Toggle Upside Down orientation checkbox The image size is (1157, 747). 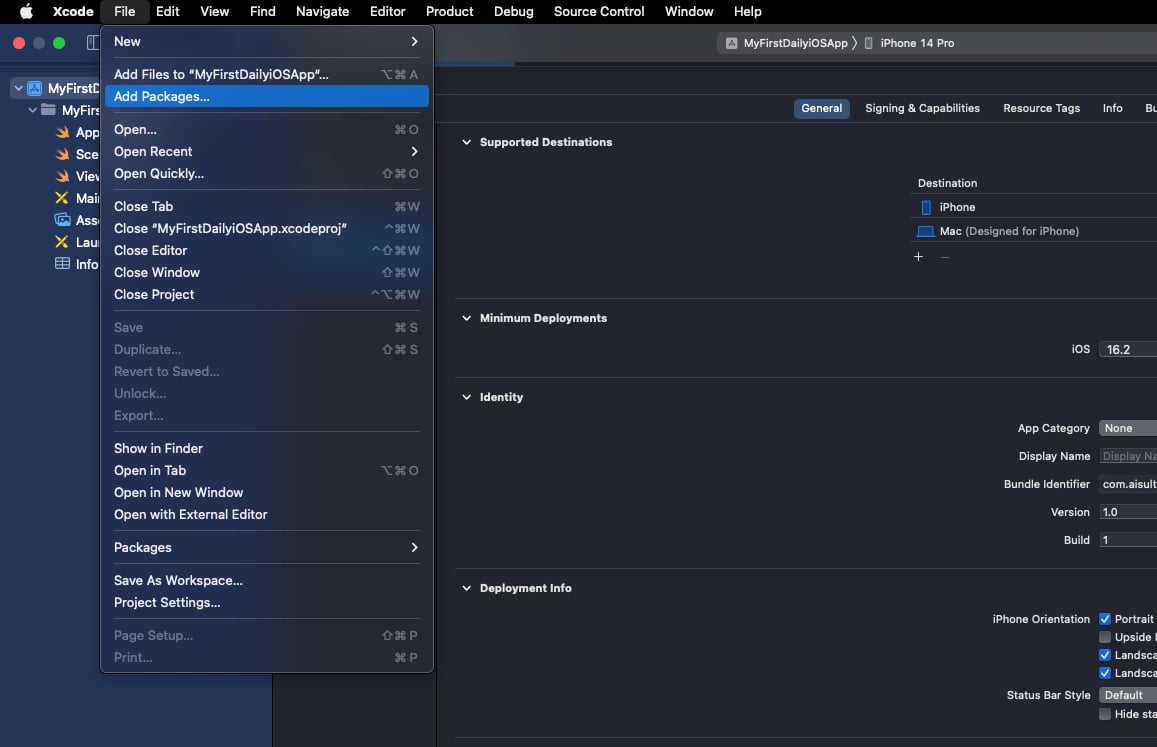(1105, 637)
